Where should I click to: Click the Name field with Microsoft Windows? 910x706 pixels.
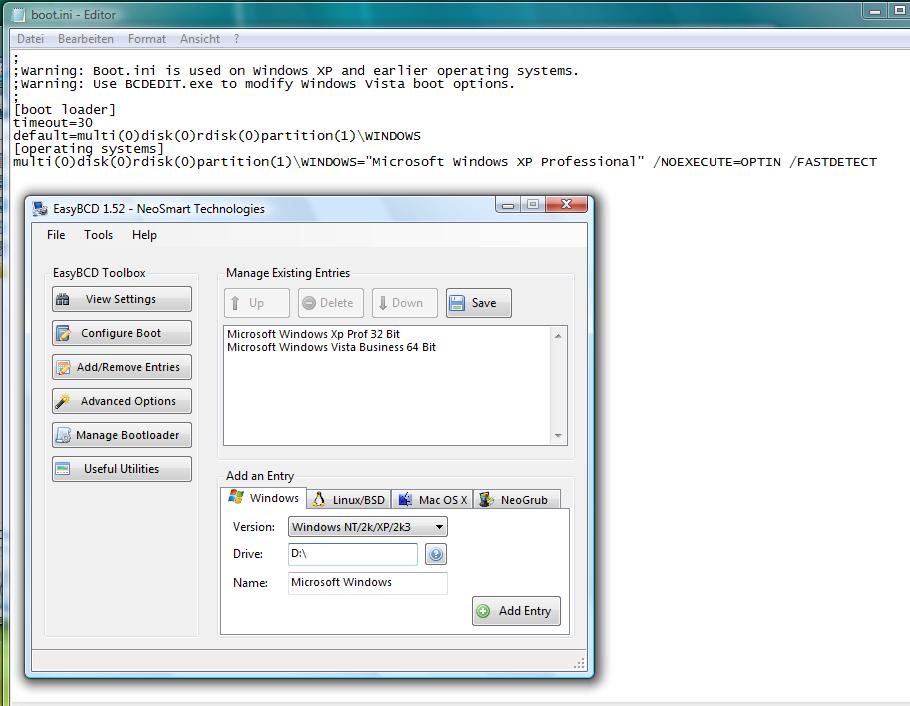[368, 583]
